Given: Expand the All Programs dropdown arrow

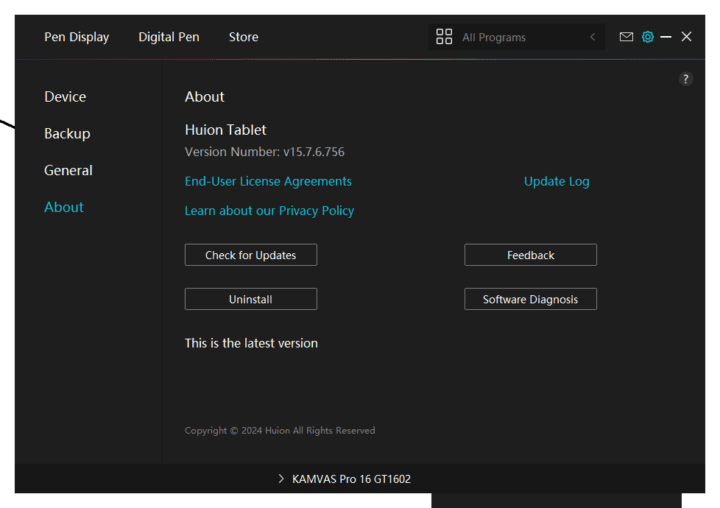Looking at the screenshot, I should pos(592,37).
